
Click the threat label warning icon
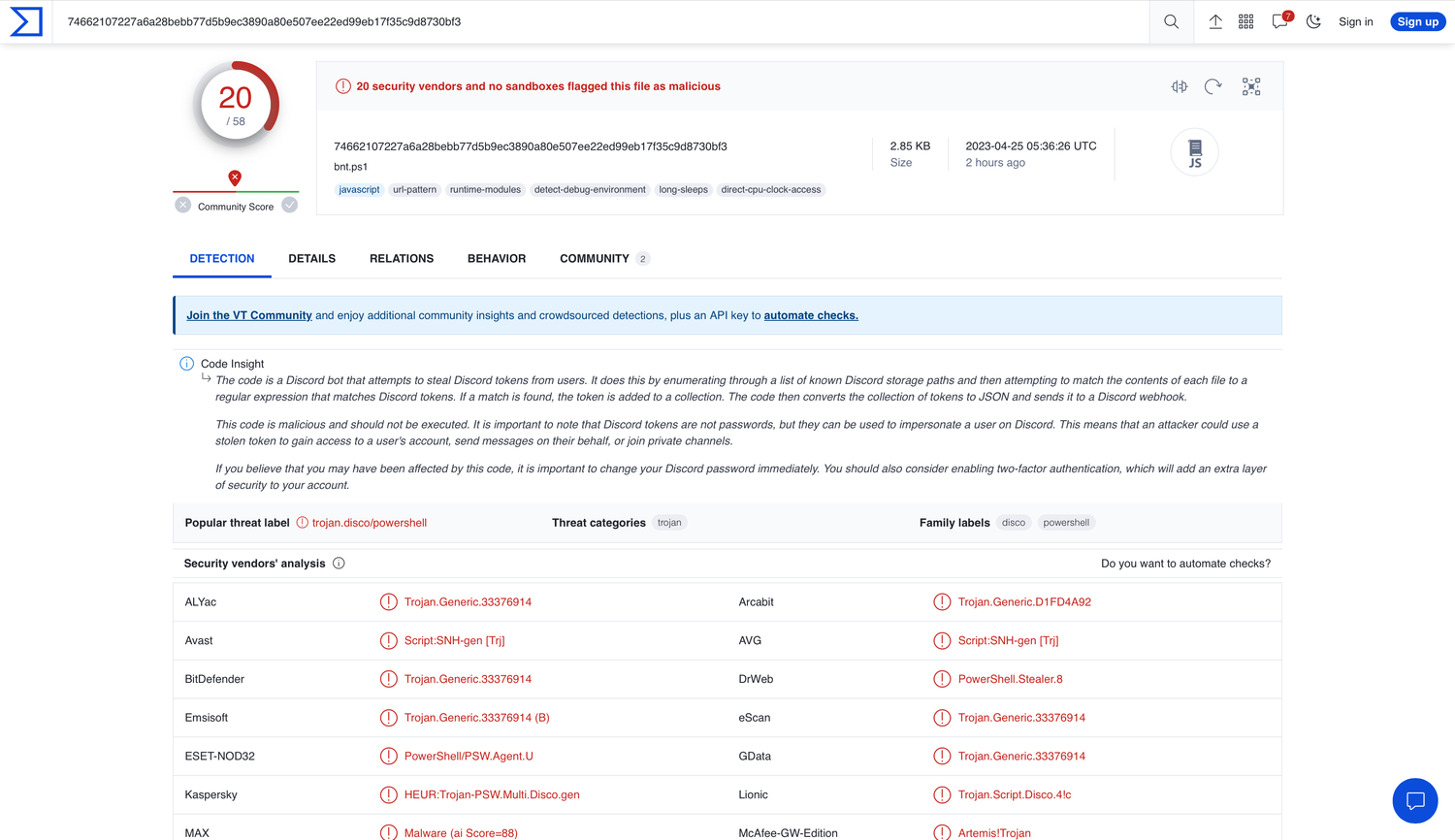click(302, 523)
